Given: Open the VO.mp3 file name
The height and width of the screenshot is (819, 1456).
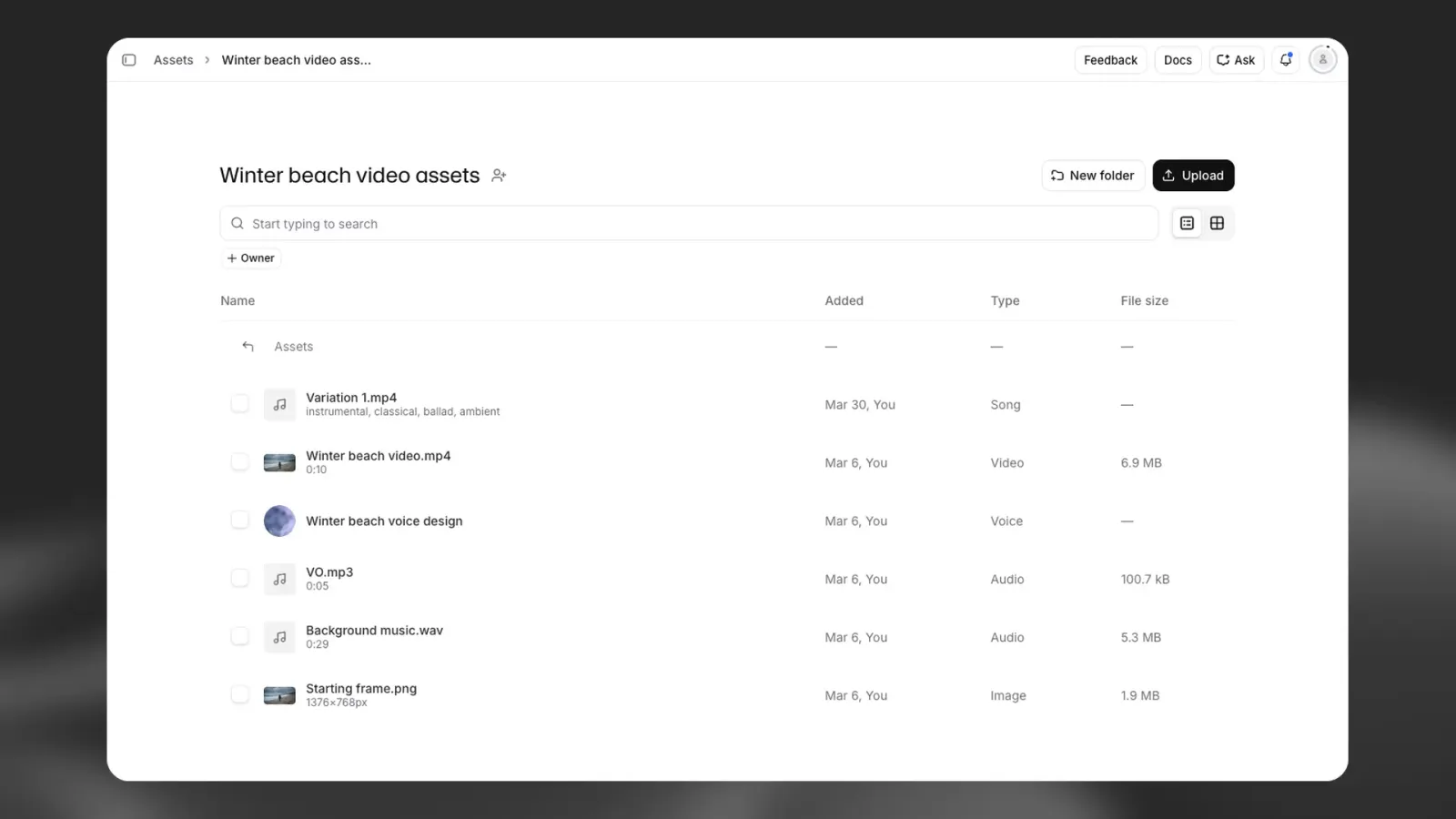Looking at the screenshot, I should (329, 572).
